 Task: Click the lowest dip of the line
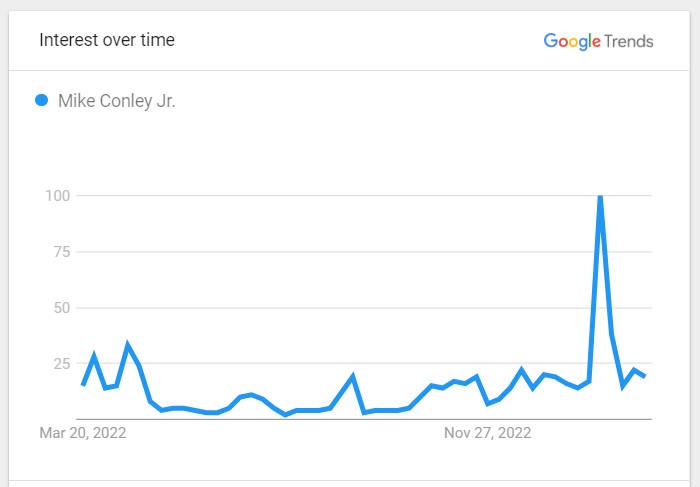[286, 415]
